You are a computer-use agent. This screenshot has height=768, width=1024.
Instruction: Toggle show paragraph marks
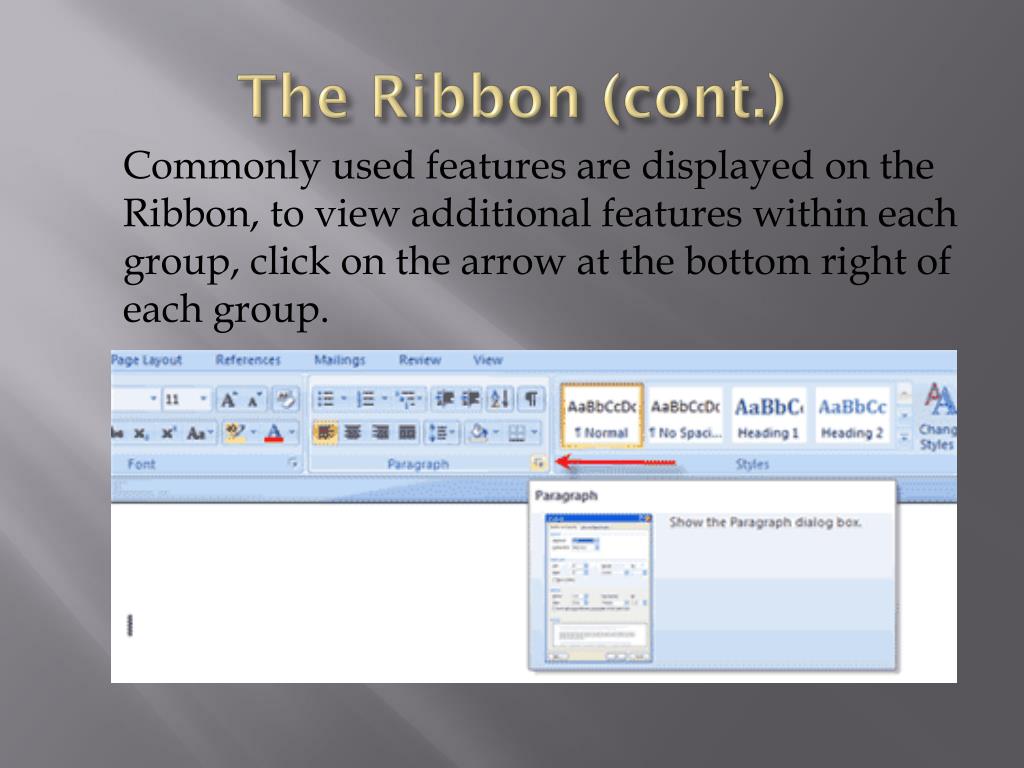532,398
